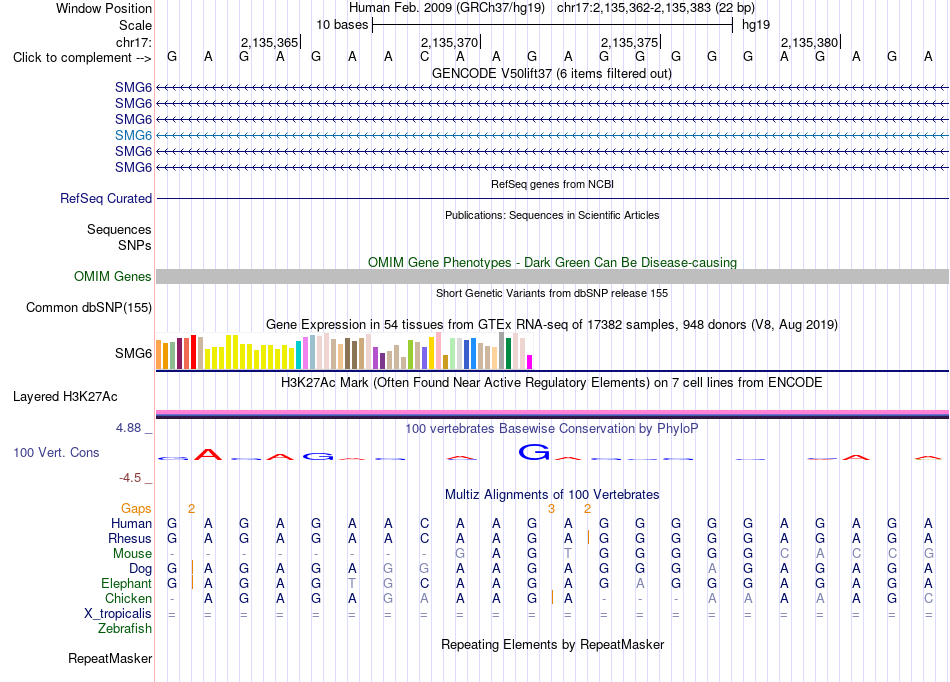Click 'Repeating Elements by RepeatMasker' title
The width and height of the screenshot is (950, 682).
552,644
